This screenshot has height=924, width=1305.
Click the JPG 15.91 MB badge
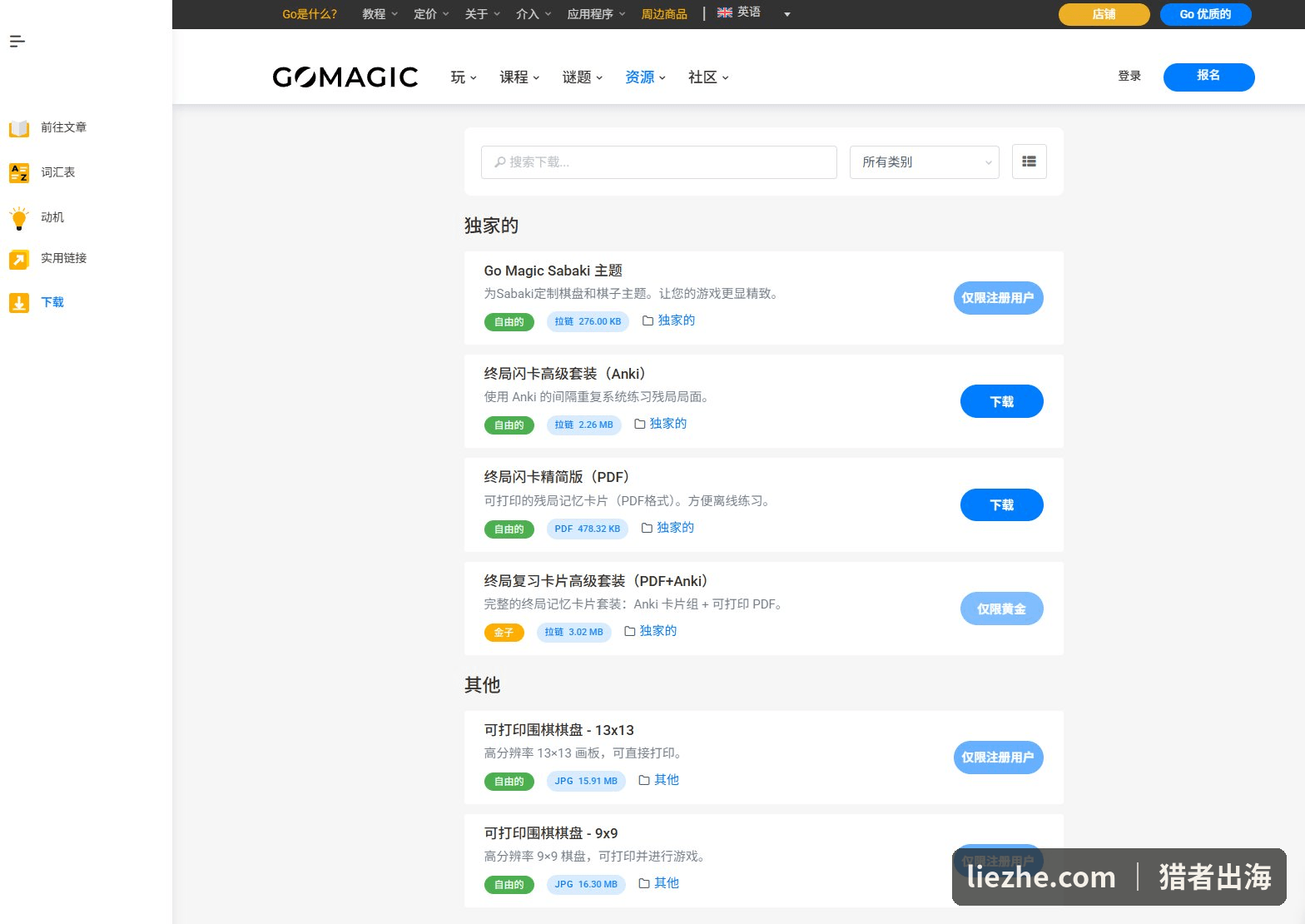[586, 782]
